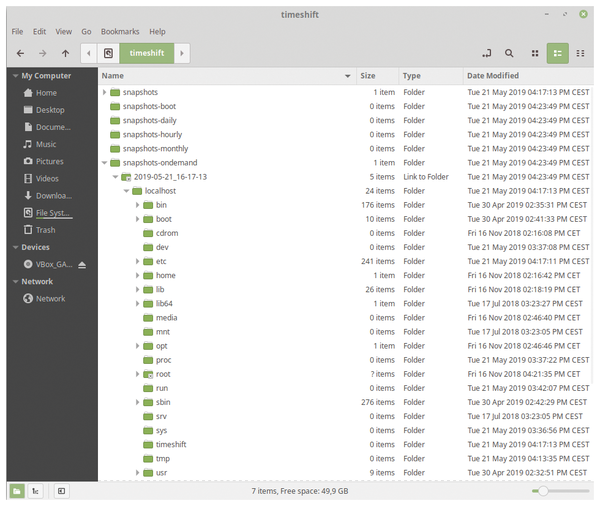Navigate up to the parent folder

[65, 53]
